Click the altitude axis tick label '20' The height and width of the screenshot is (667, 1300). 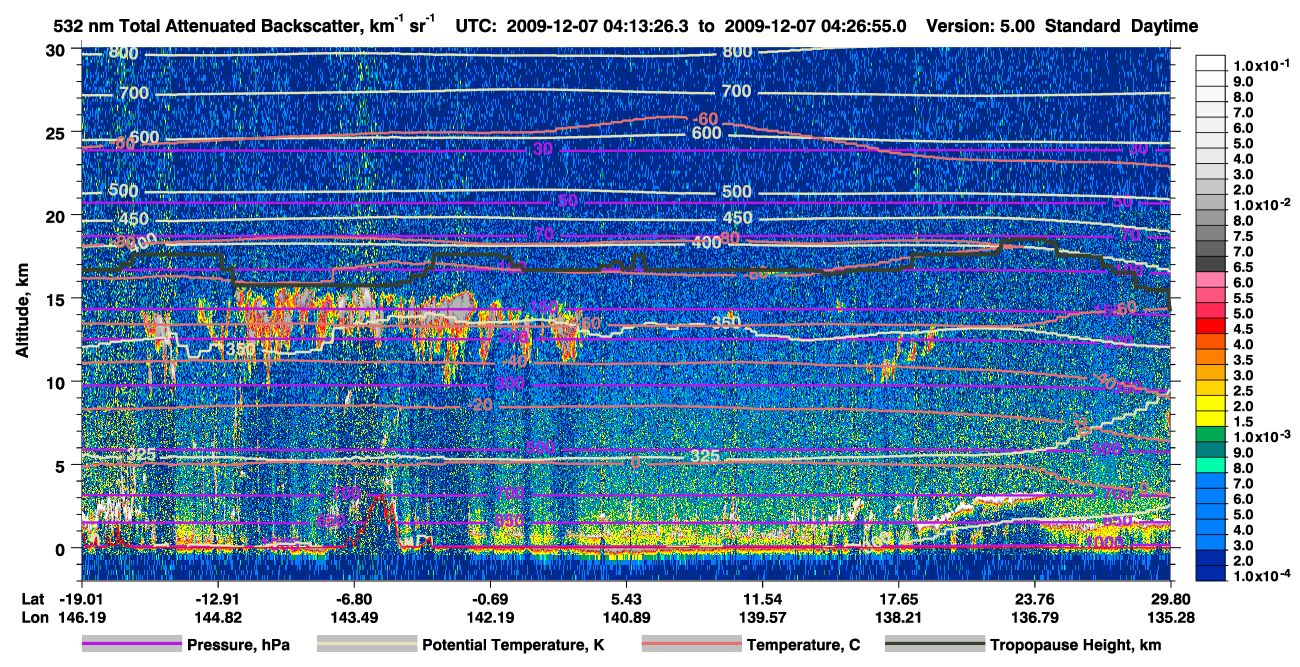tap(56, 216)
